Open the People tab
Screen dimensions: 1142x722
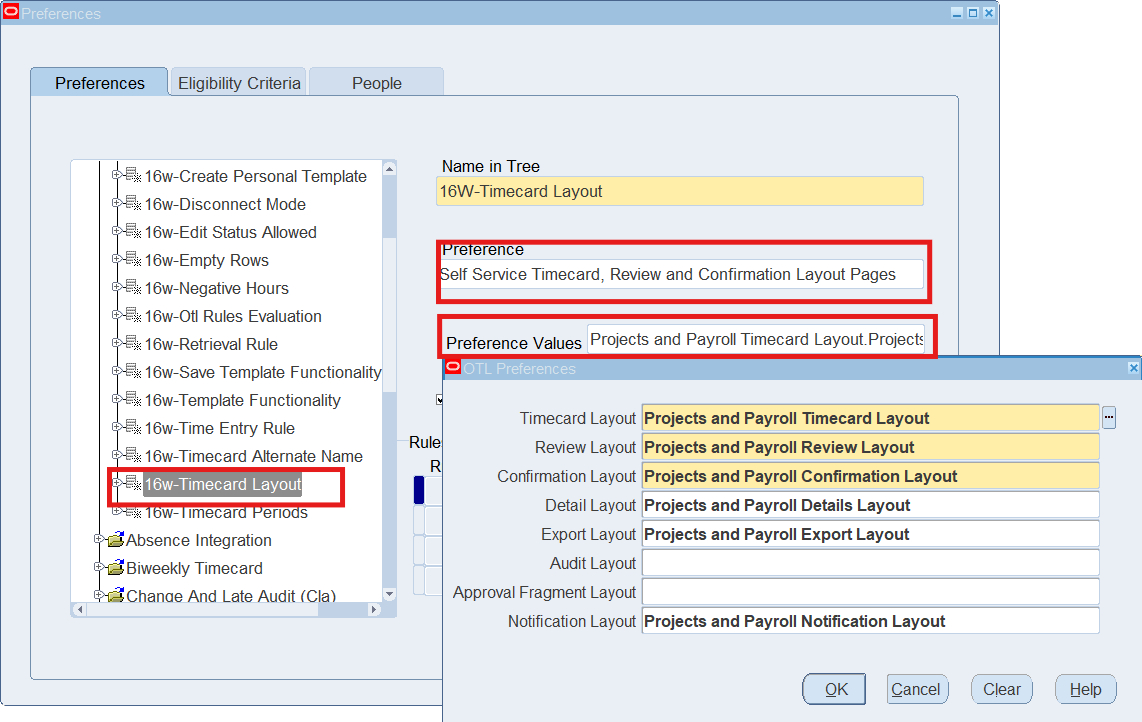pos(376,83)
